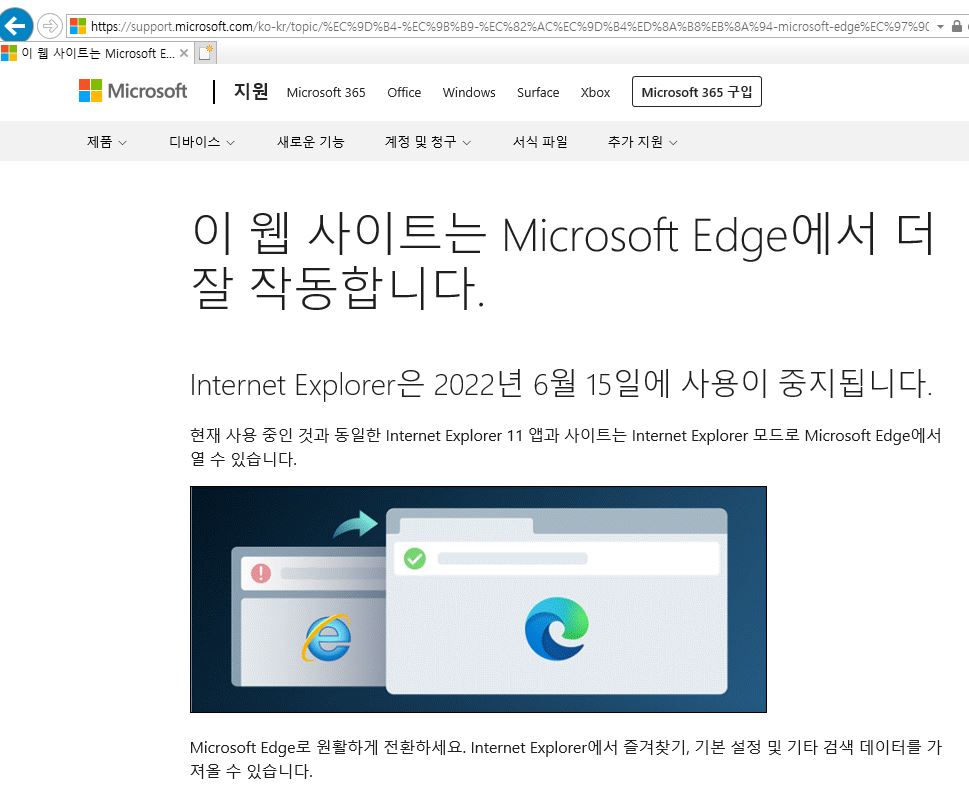Viewport: 969px width, 794px height.
Task: Select the '이 웹 사이트는 Microsoft E...' tab
Action: coord(96,53)
